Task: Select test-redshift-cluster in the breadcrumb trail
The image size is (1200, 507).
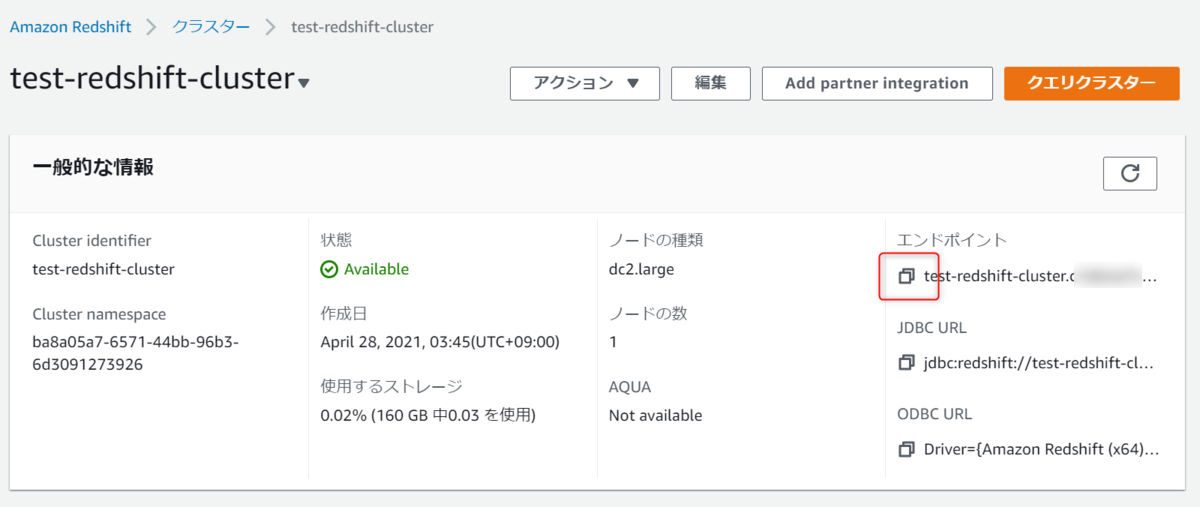Action: (x=362, y=27)
